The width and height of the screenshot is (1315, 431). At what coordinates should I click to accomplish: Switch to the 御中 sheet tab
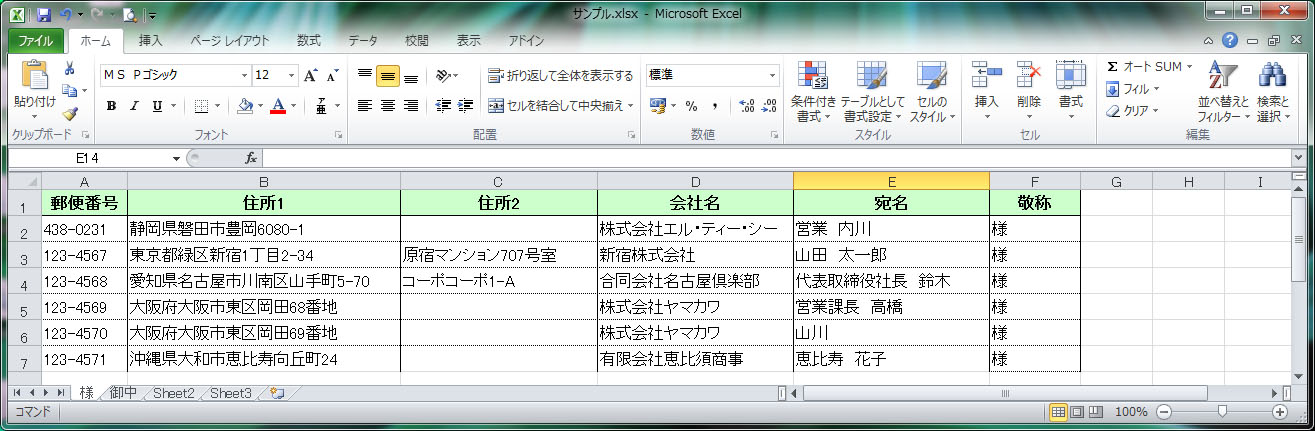pyautogui.click(x=123, y=393)
